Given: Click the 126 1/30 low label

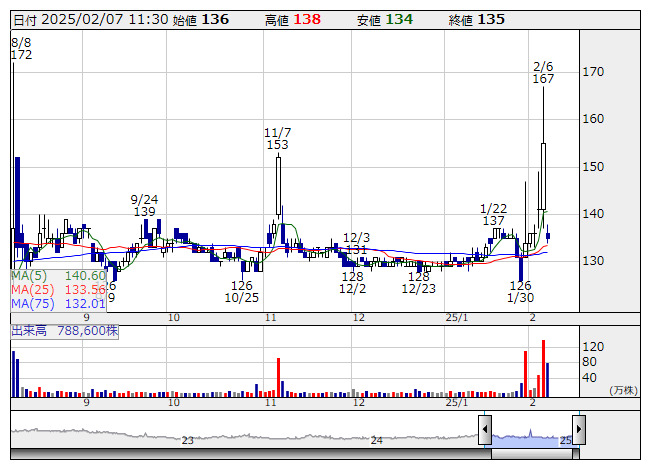Looking at the screenshot, I should pyautogui.click(x=521, y=291).
